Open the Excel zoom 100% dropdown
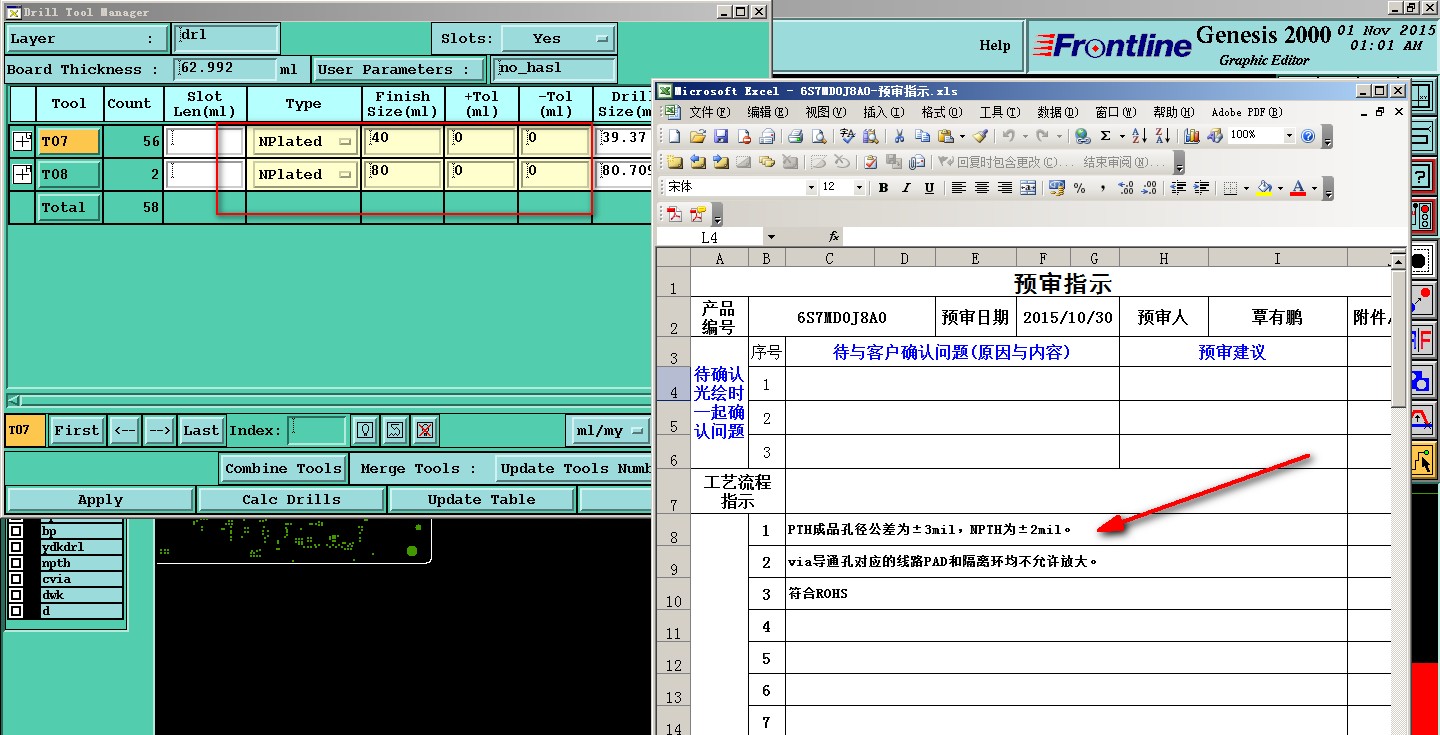This screenshot has height=735, width=1440. pyautogui.click(x=1289, y=136)
